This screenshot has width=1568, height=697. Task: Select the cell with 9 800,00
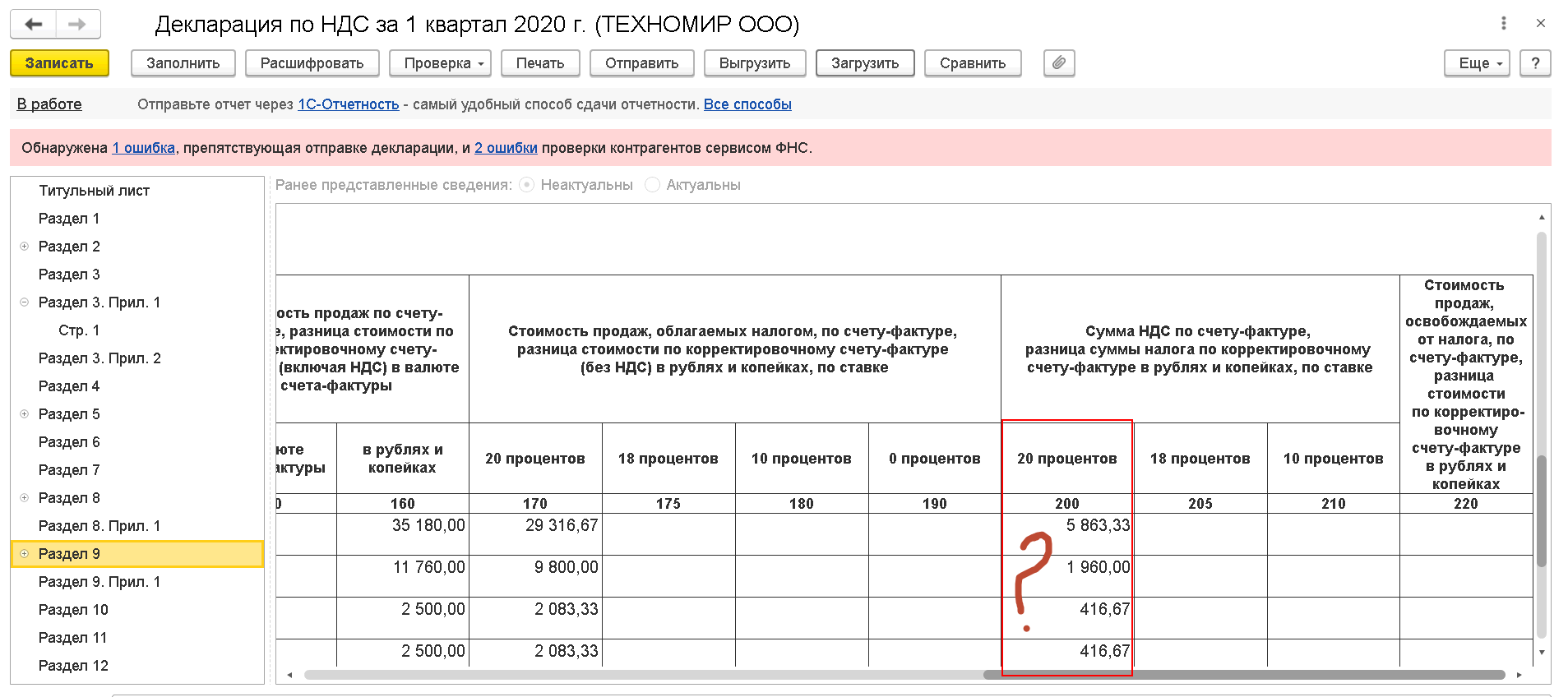[535, 576]
